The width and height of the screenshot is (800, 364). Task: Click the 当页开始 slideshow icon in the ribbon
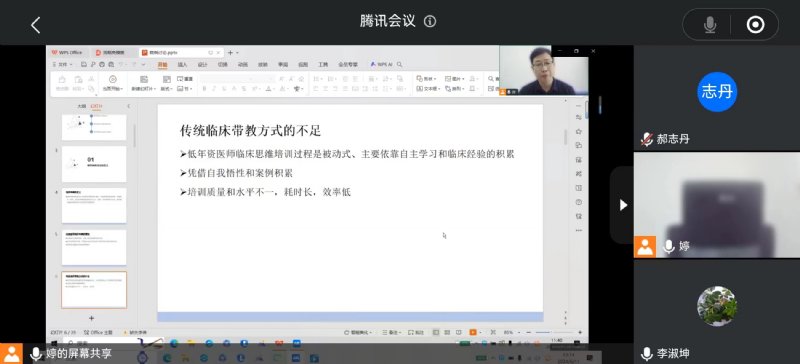point(113,84)
